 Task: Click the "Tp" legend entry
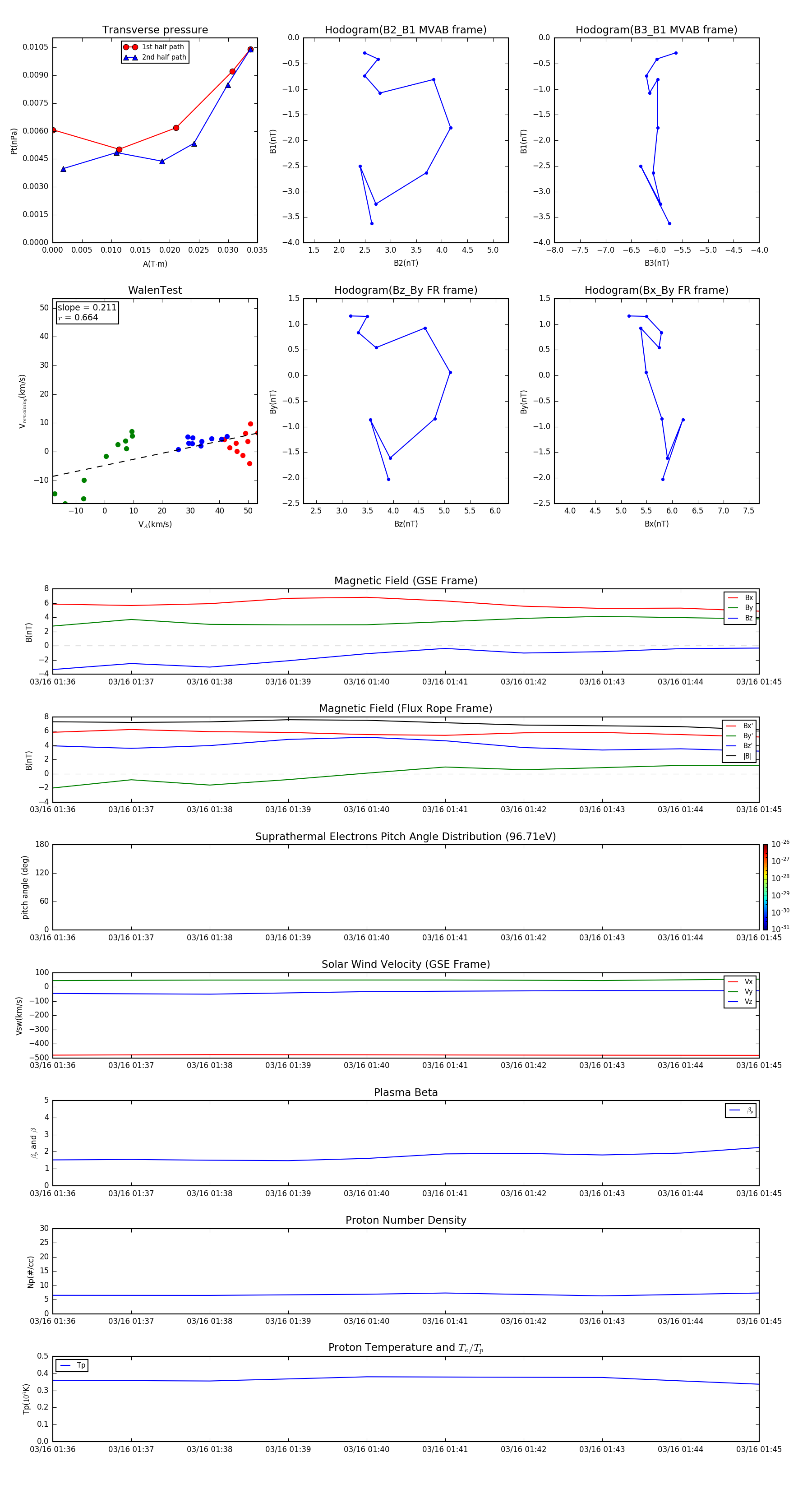click(x=72, y=1365)
